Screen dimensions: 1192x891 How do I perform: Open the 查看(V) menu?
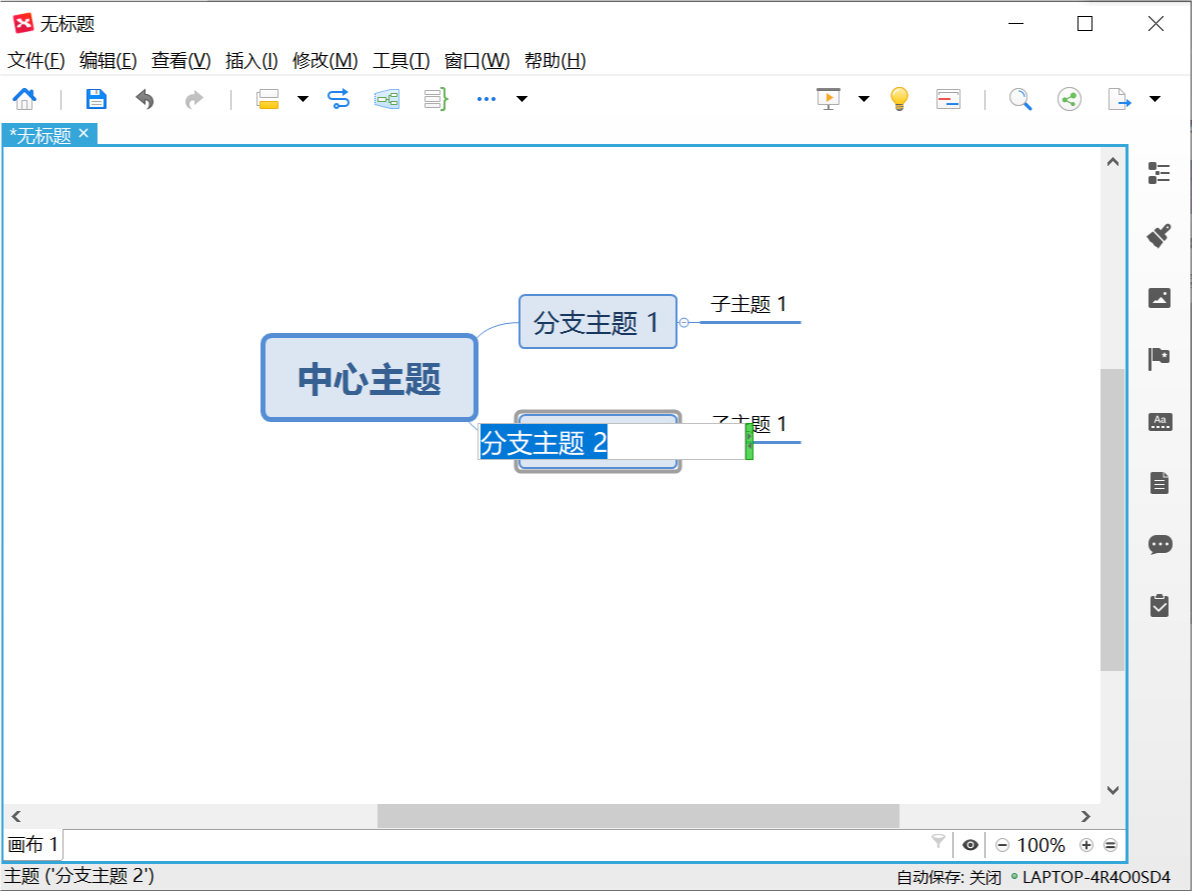pos(181,61)
